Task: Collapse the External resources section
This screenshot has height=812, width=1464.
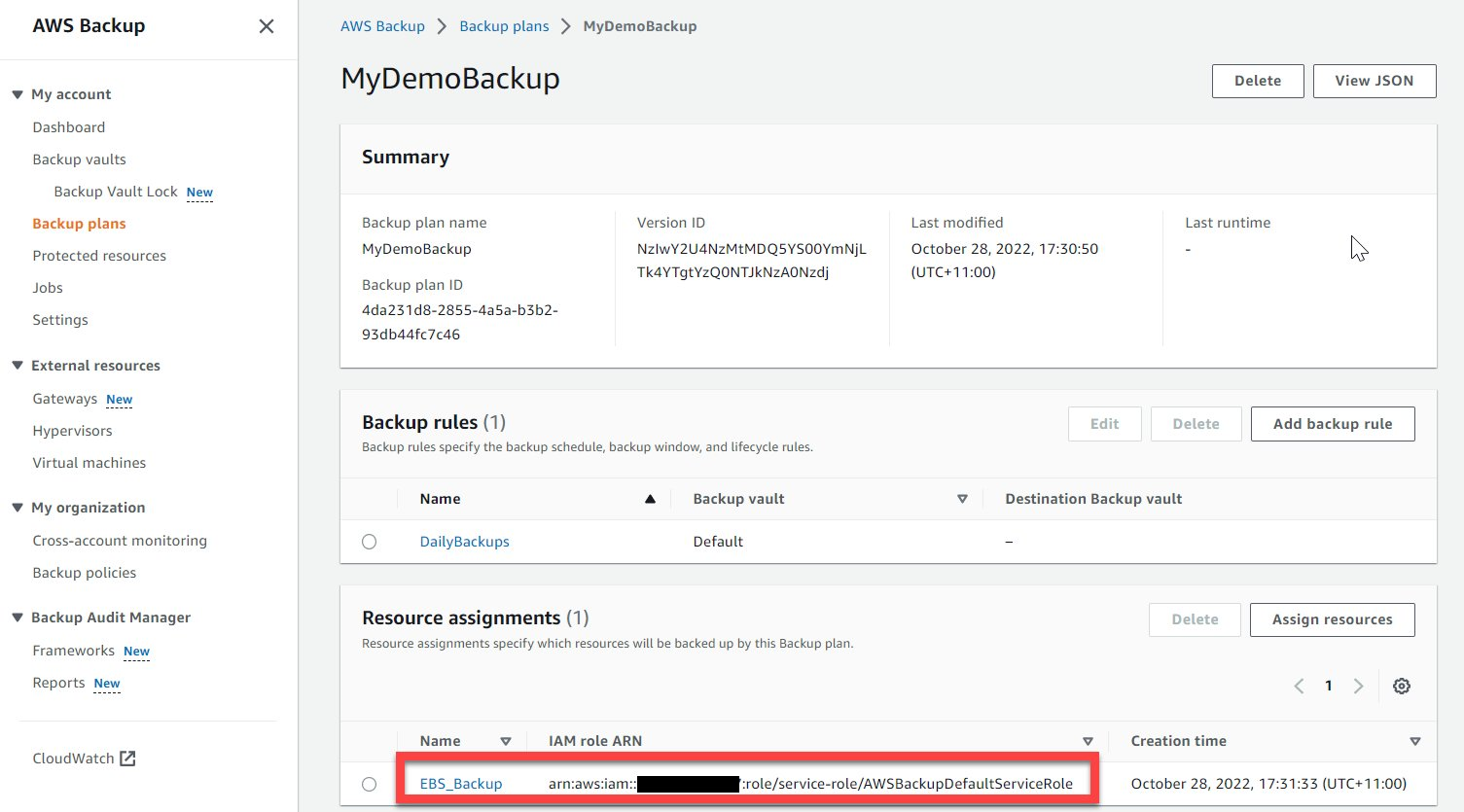Action: (x=18, y=366)
